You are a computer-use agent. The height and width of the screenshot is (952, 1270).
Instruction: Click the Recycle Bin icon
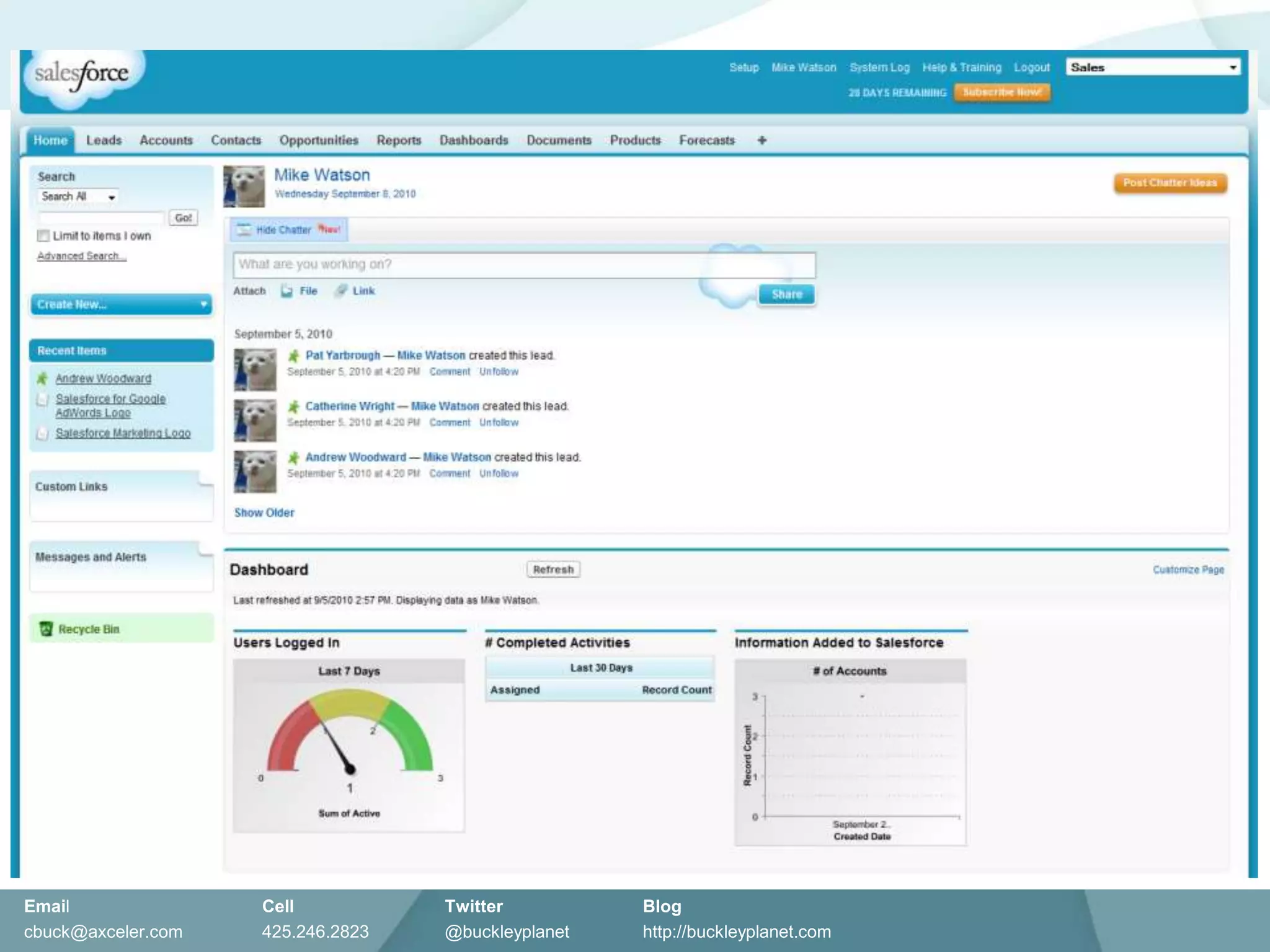[46, 629]
